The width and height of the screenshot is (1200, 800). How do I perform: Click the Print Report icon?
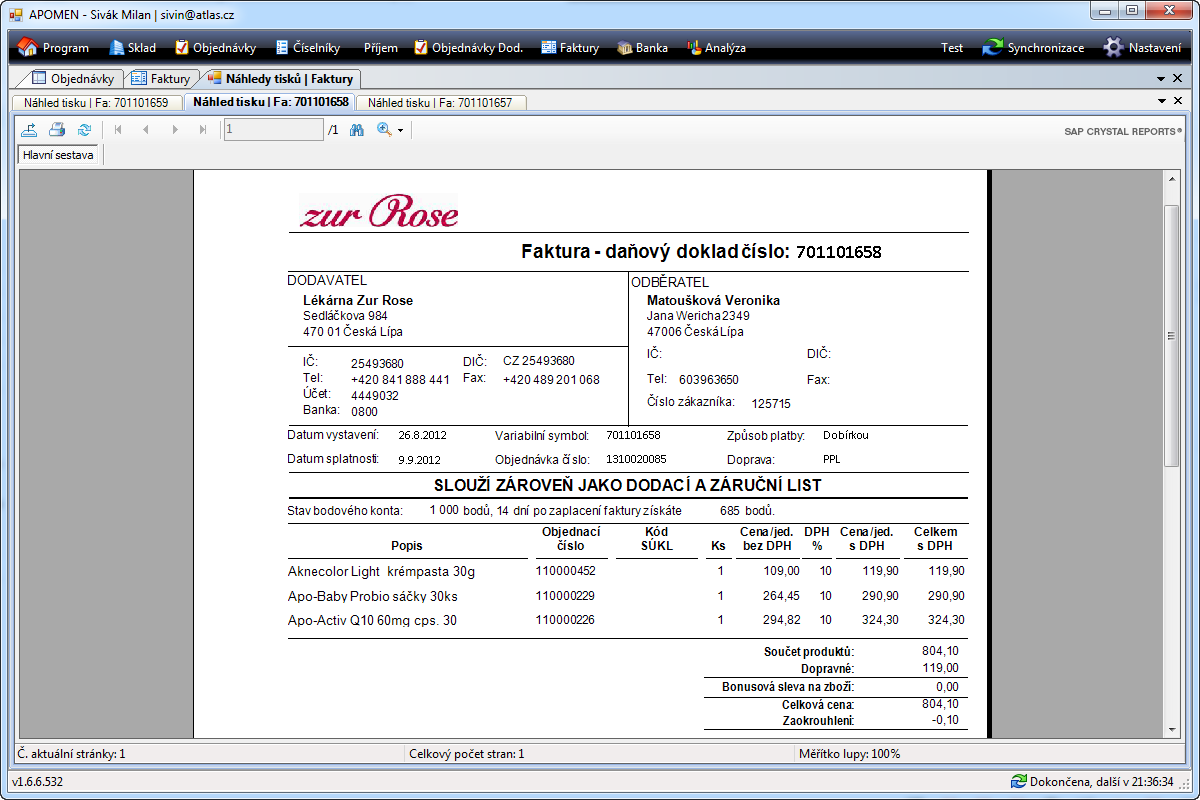(57, 129)
